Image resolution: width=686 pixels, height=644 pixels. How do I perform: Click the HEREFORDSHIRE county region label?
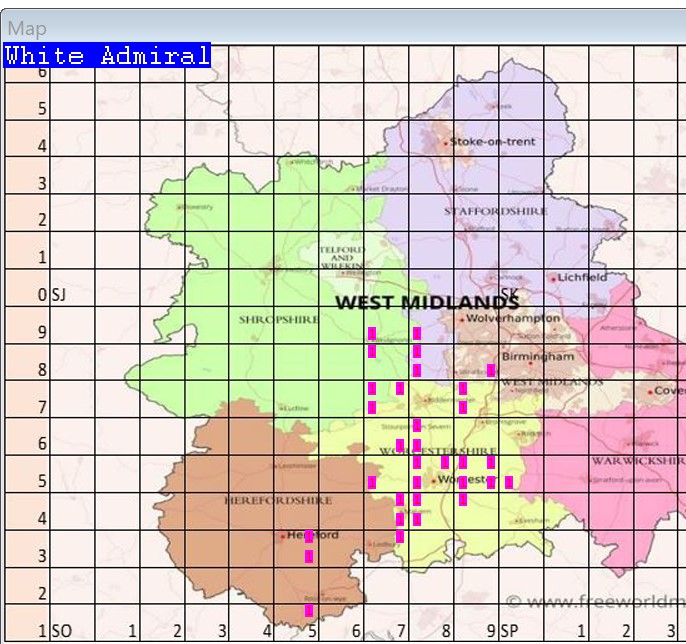[264, 499]
